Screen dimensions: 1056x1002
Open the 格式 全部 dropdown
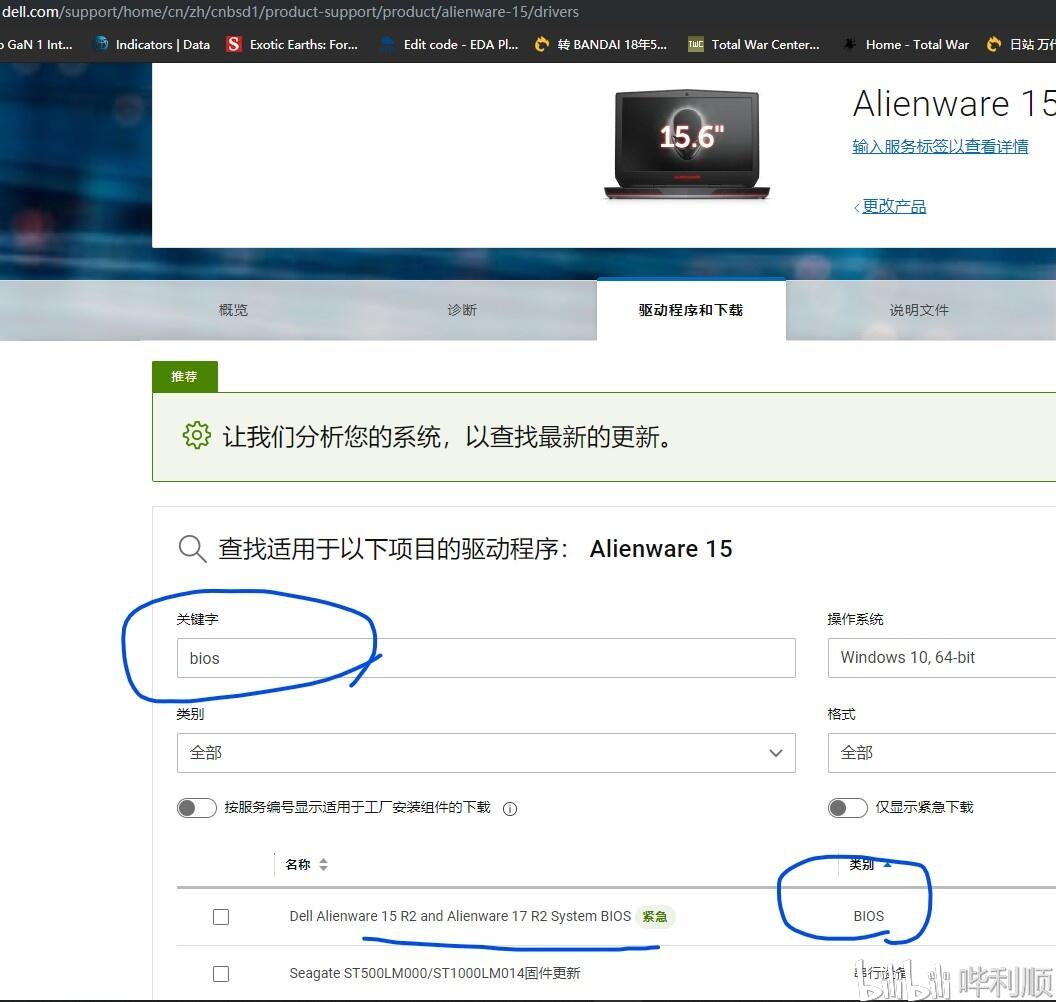tap(942, 753)
